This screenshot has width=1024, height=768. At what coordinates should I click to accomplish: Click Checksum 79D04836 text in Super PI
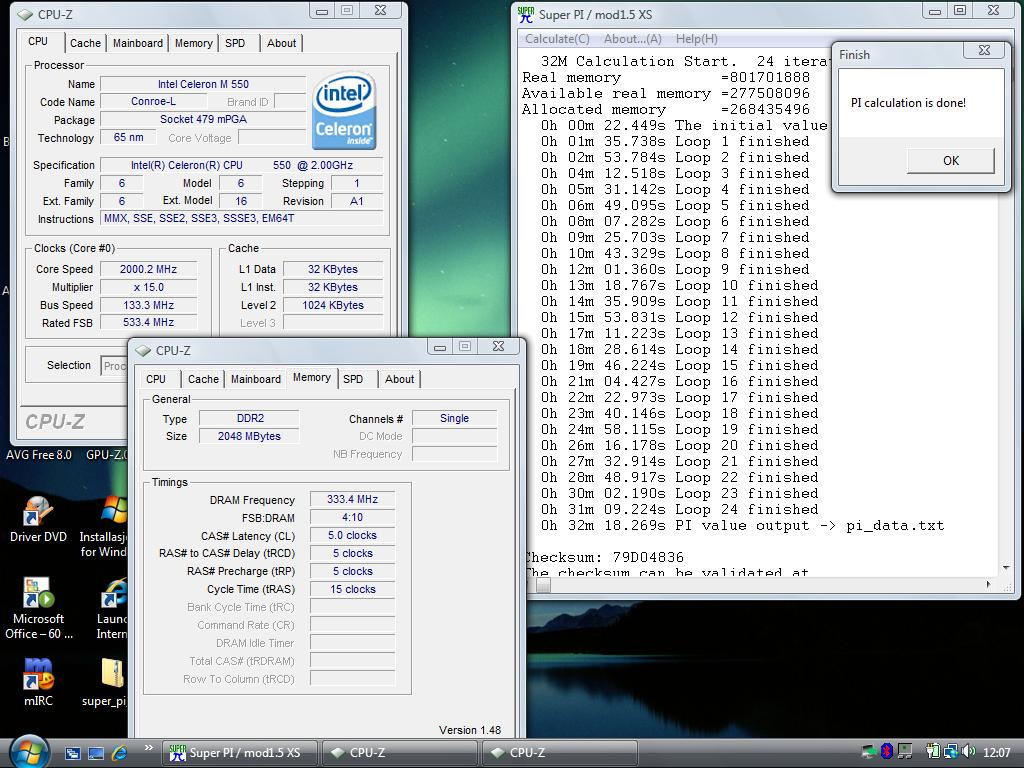click(605, 557)
